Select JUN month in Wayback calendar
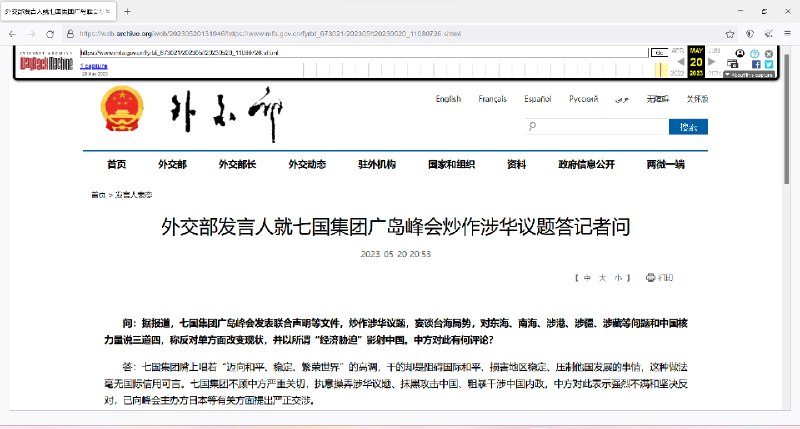This screenshot has width=800, height=429. coord(714,51)
